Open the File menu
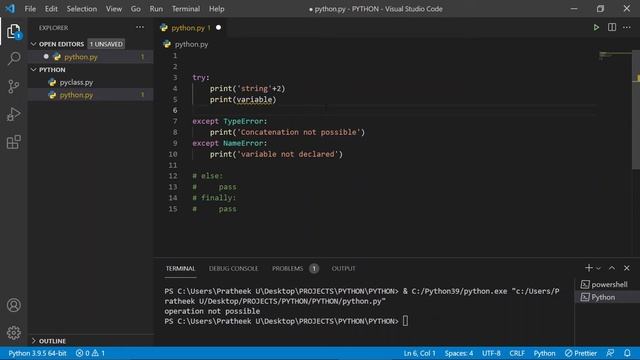Screen dimensions: 640x360 point(30,9)
